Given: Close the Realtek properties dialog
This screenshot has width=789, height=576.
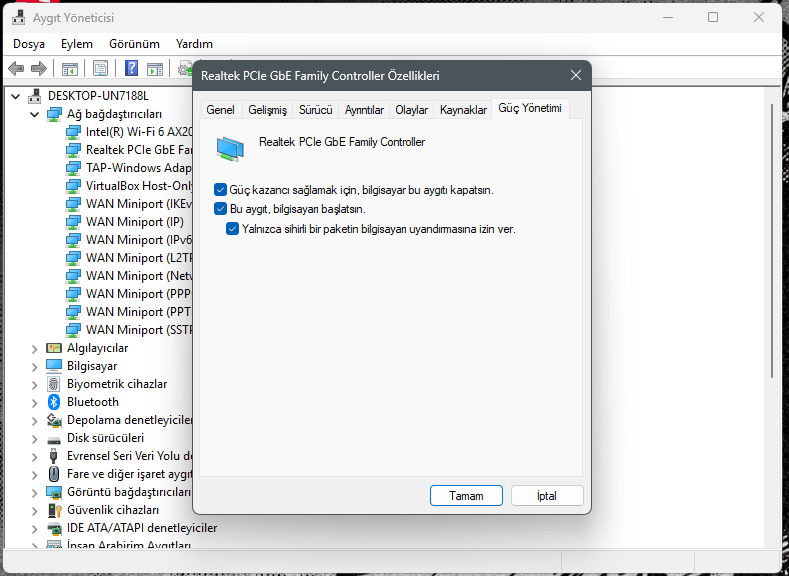Looking at the screenshot, I should (x=576, y=75).
